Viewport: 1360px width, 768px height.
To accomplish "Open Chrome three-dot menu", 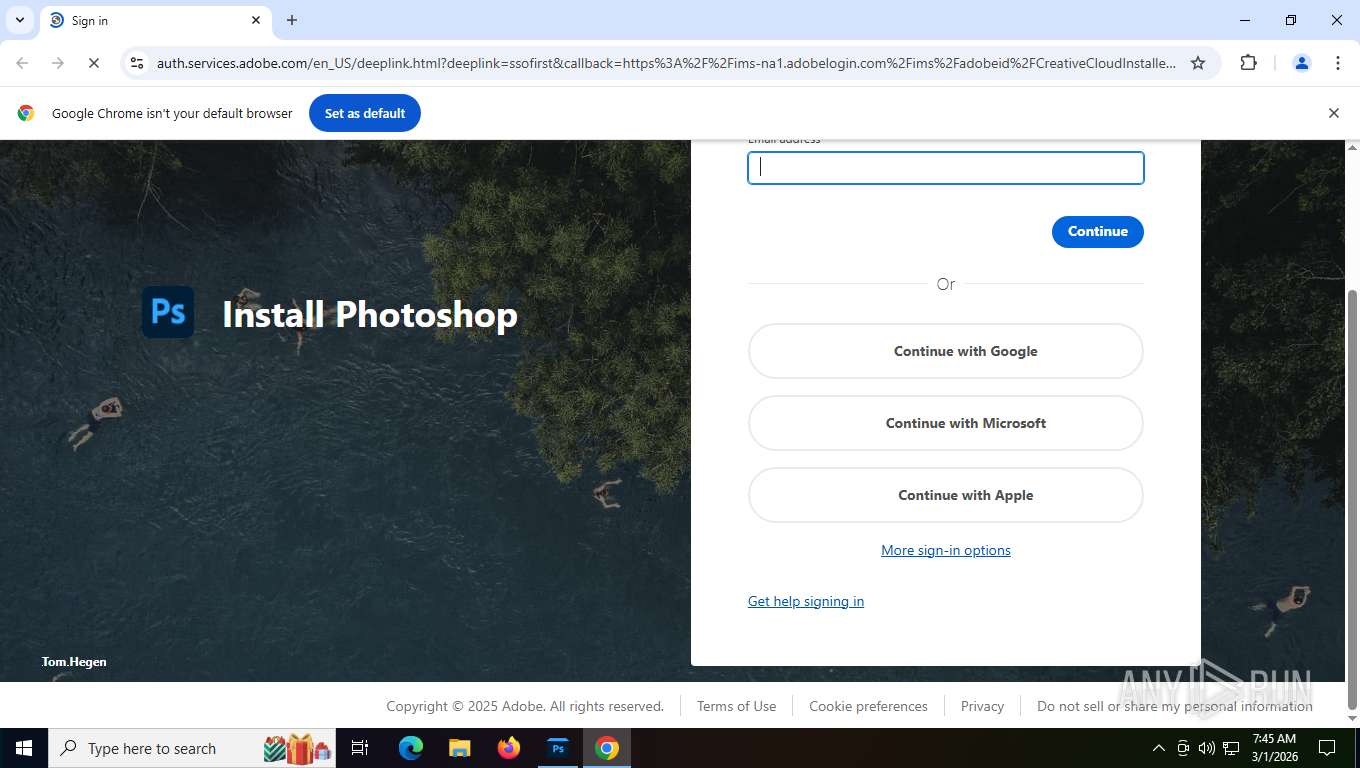I will pyautogui.click(x=1338, y=63).
